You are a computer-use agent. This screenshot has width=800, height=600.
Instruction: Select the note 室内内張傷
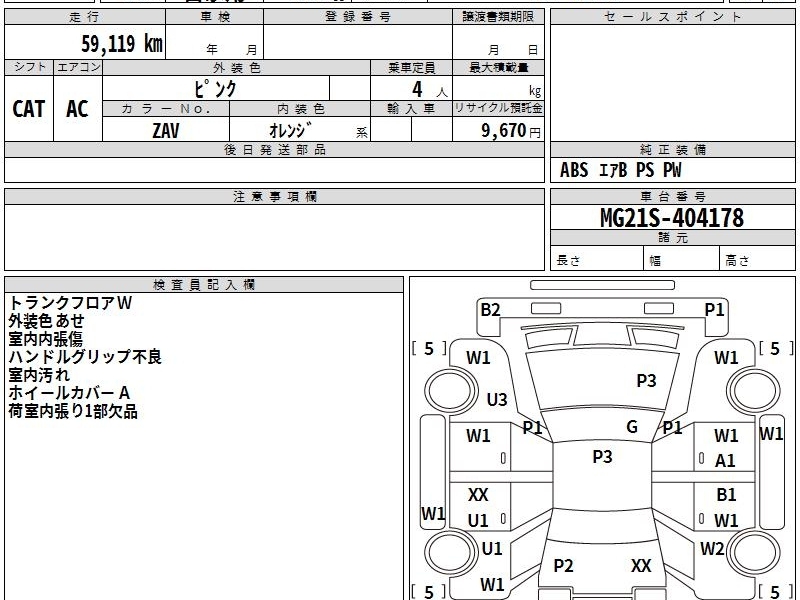[45, 339]
